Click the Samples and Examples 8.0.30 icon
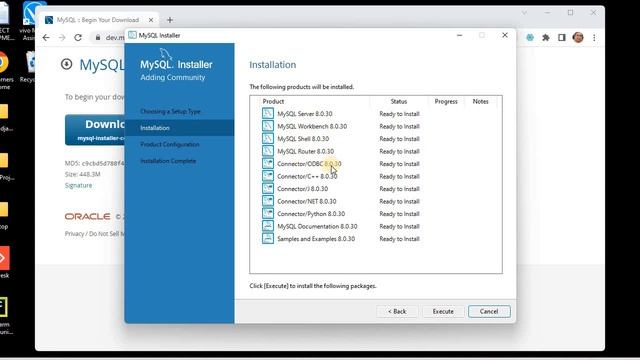 click(268, 238)
